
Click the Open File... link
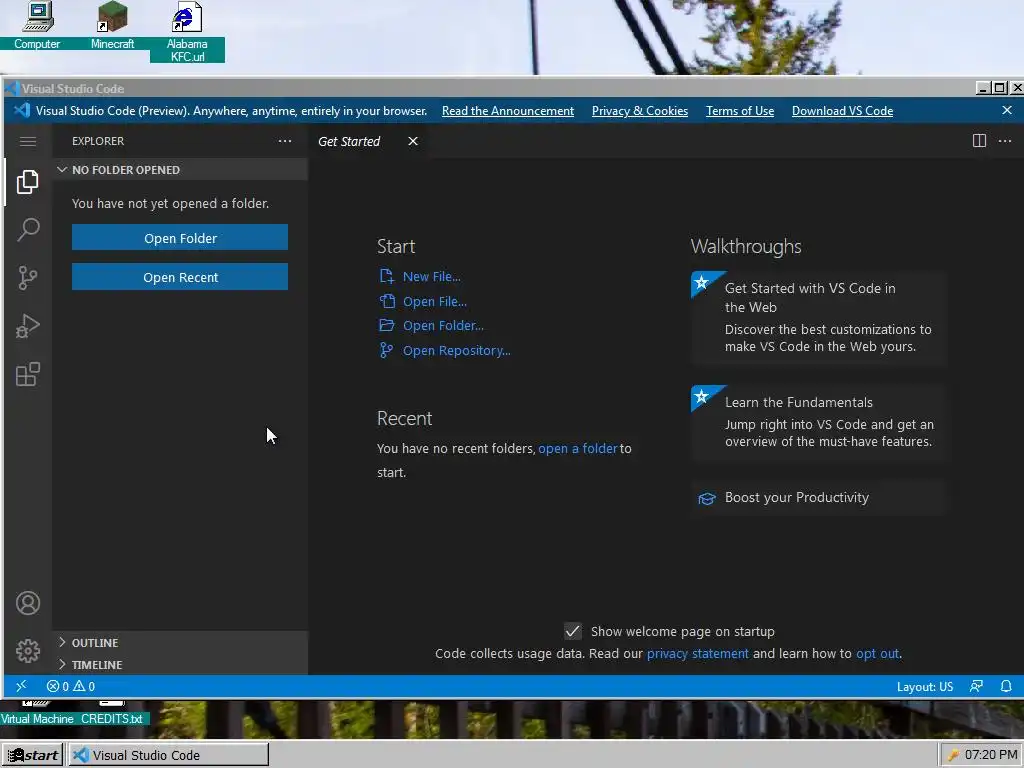(435, 302)
